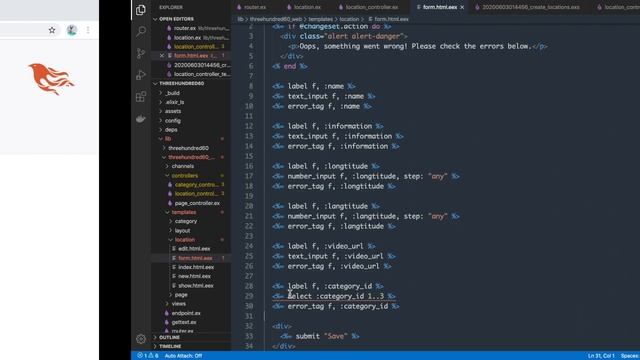Viewport: 640px width, 360px height.
Task: Place cursor on the select :category_id line
Action: [334, 296]
